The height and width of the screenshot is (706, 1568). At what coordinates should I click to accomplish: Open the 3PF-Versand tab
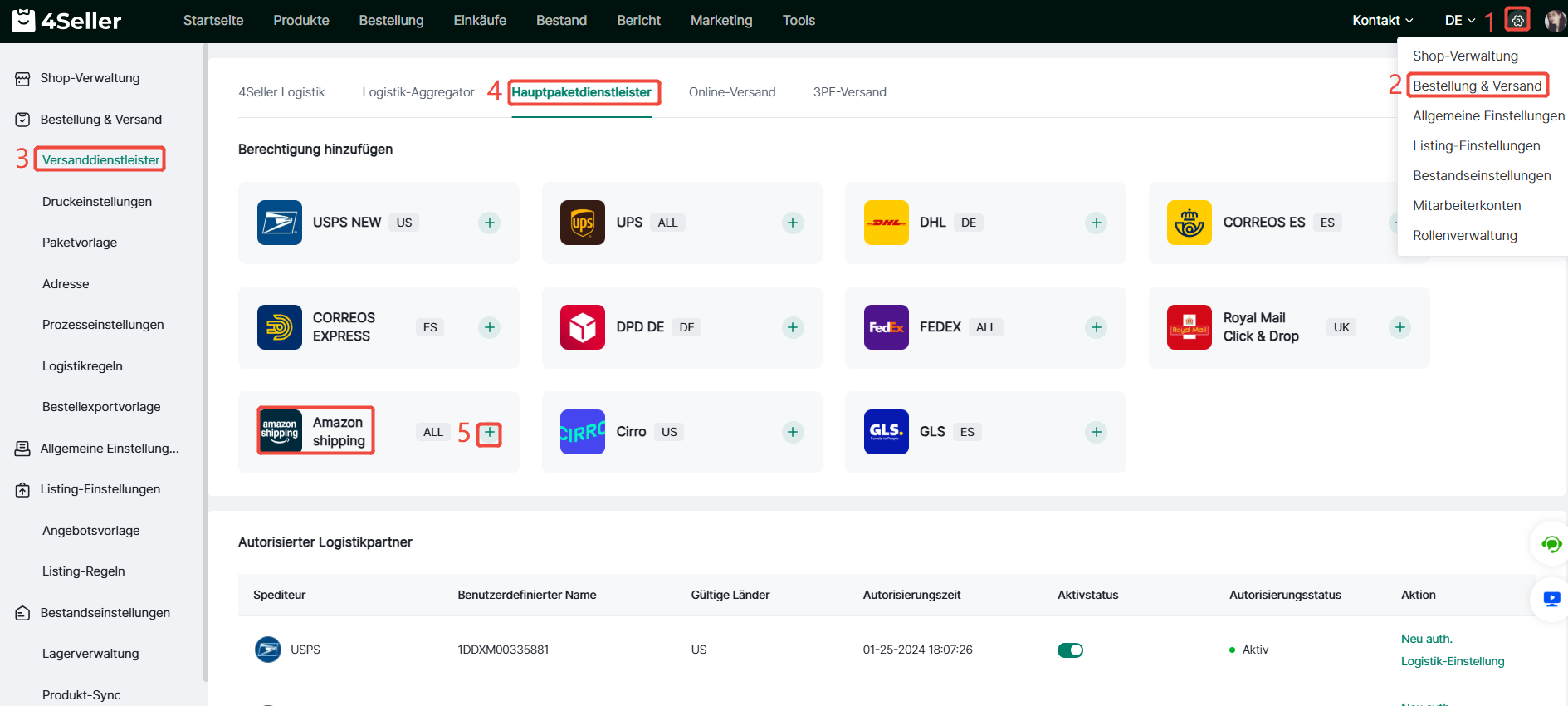click(850, 92)
